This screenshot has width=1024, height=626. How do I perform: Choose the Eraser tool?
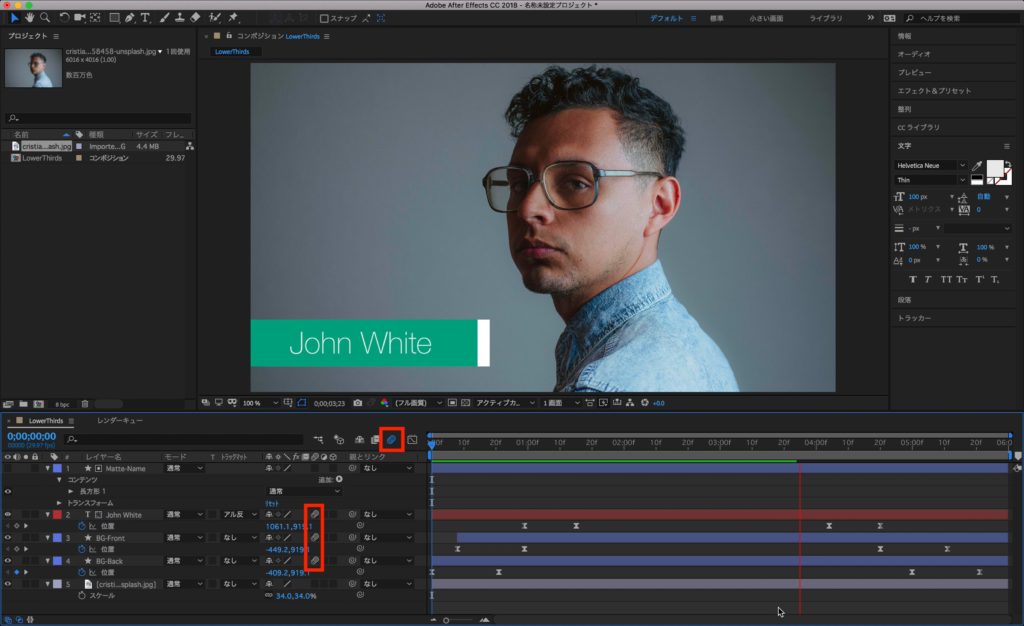(195, 18)
